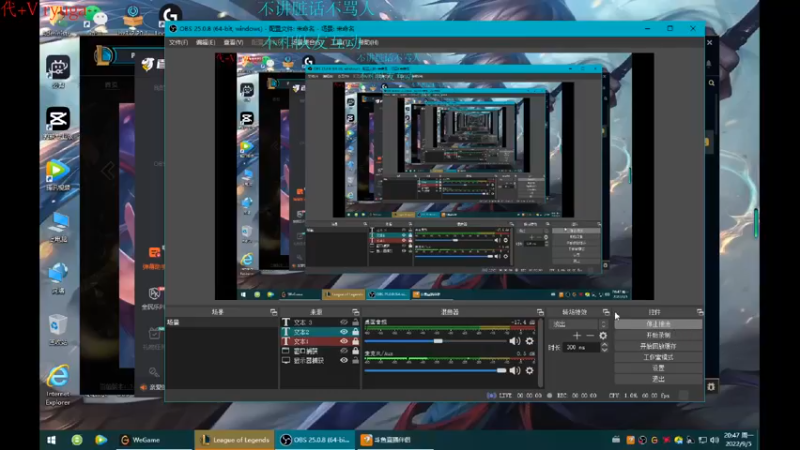
Task: Click the volume icon in system tray
Action: coord(714,440)
